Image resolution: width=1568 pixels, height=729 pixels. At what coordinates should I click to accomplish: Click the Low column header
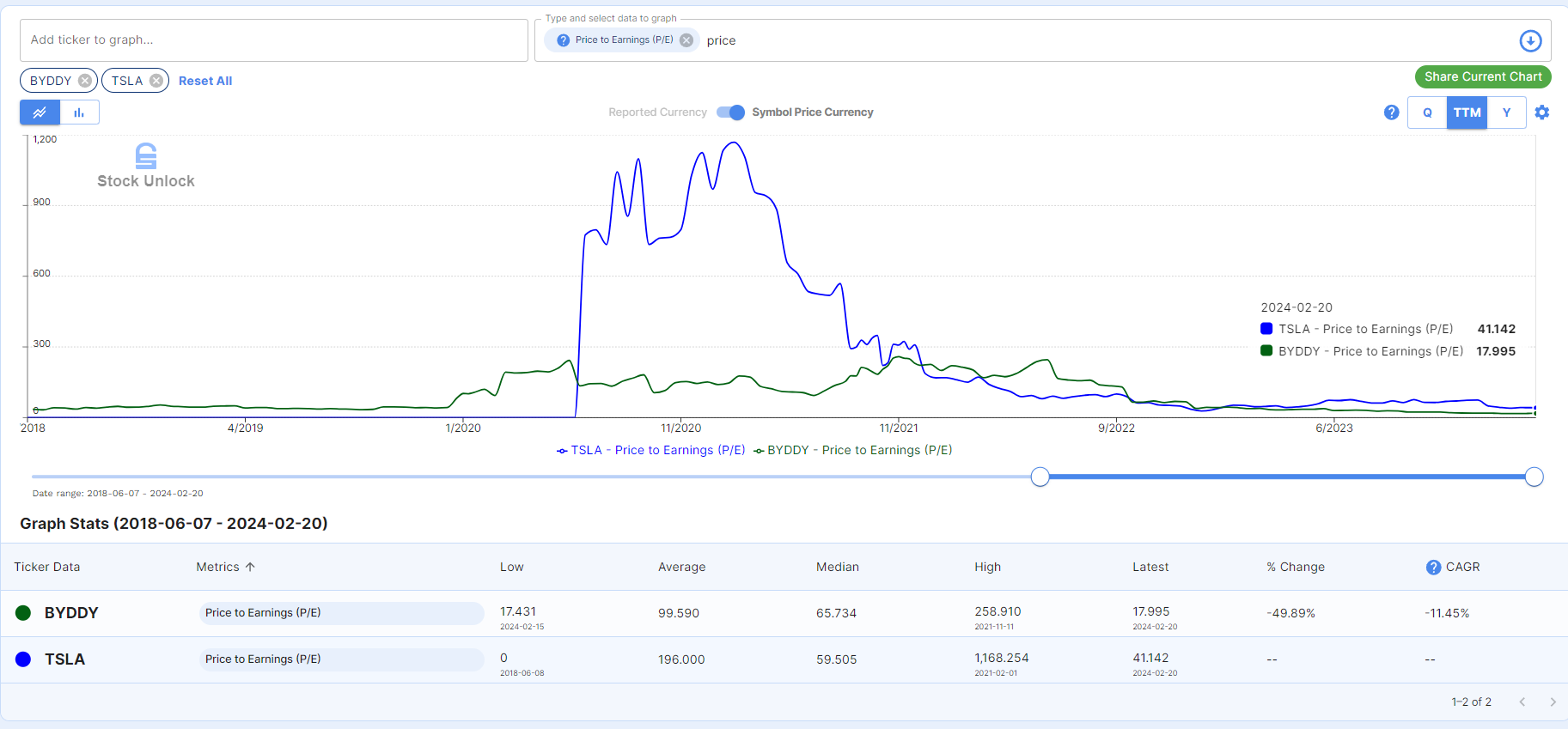point(512,567)
